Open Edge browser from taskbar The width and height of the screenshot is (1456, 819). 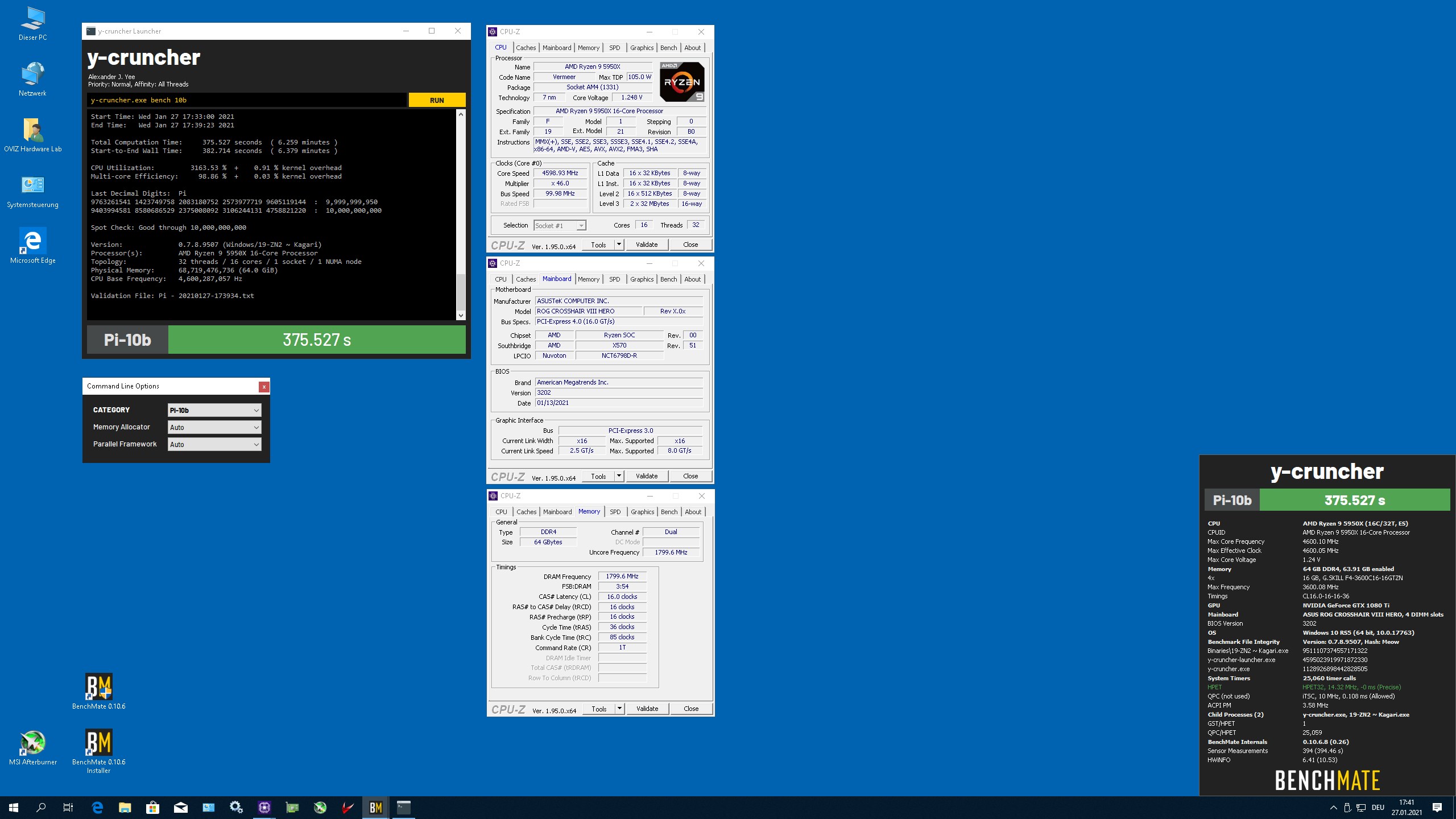(x=97, y=808)
